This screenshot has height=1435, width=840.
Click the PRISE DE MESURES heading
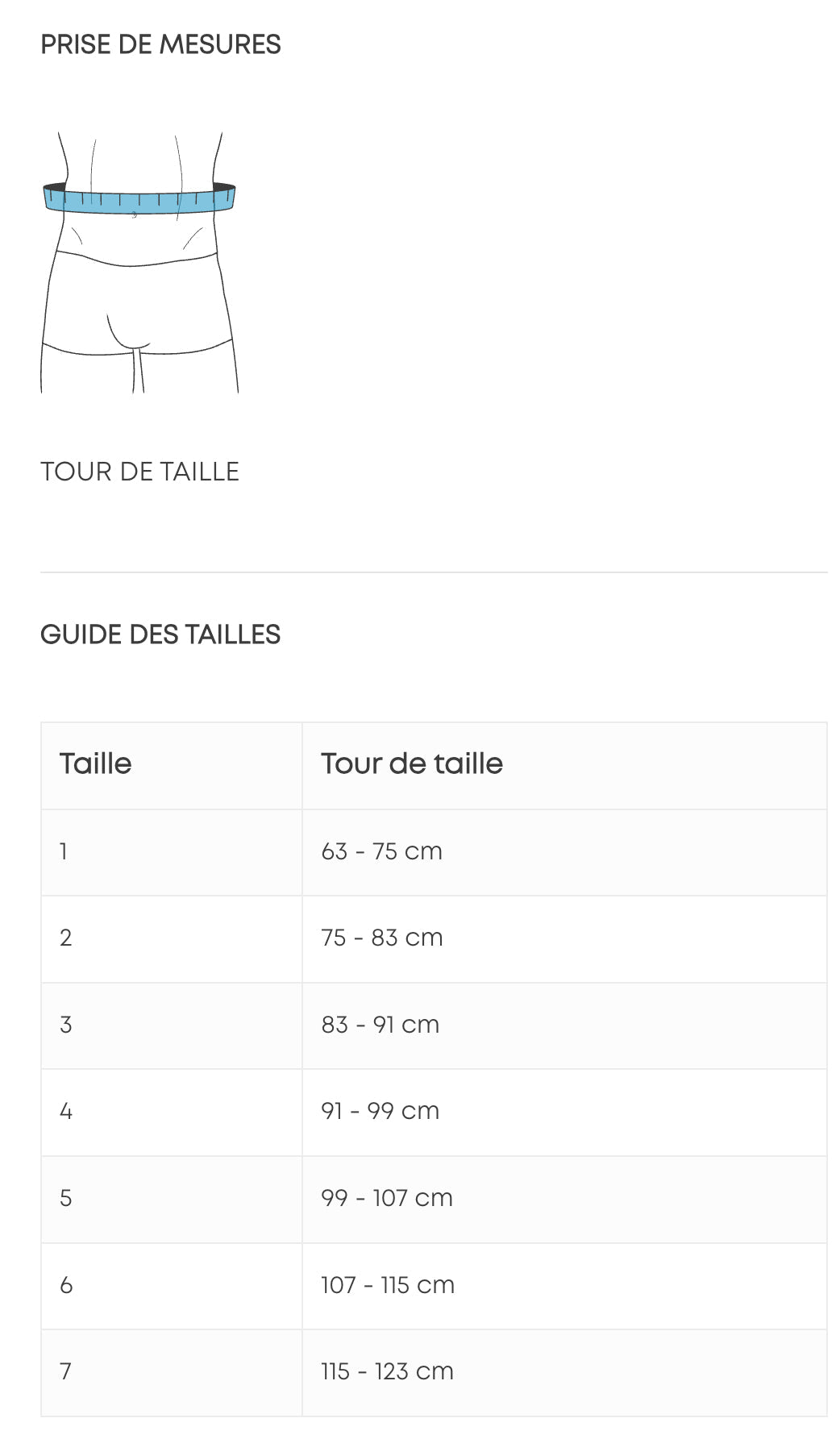click(x=160, y=44)
